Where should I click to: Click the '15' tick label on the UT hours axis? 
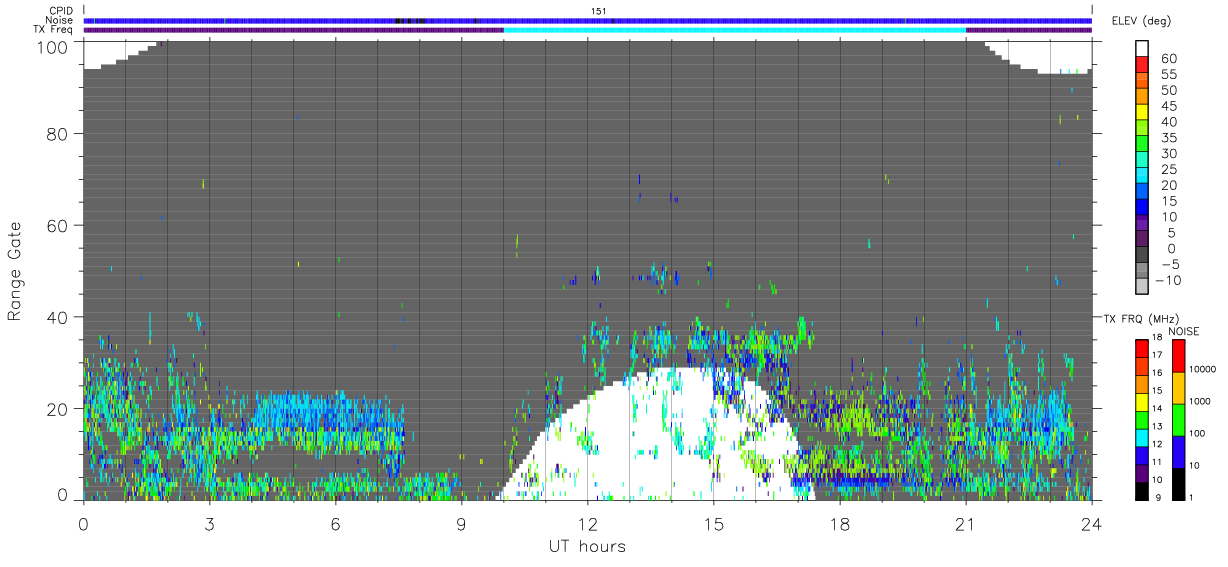(x=714, y=523)
